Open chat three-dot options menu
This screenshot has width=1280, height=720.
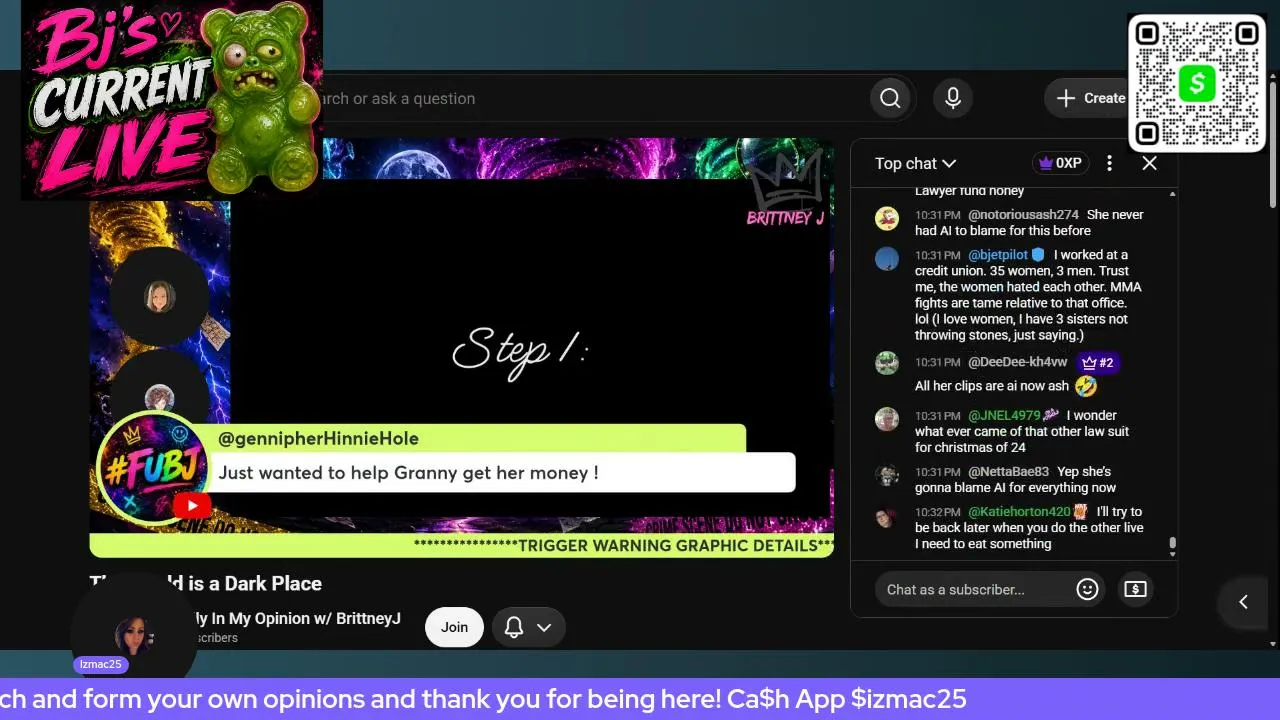pos(1109,163)
